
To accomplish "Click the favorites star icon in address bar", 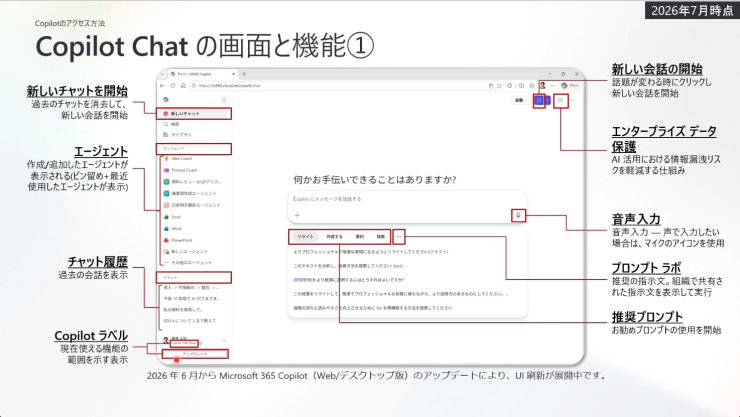I will pyautogui.click(x=499, y=86).
